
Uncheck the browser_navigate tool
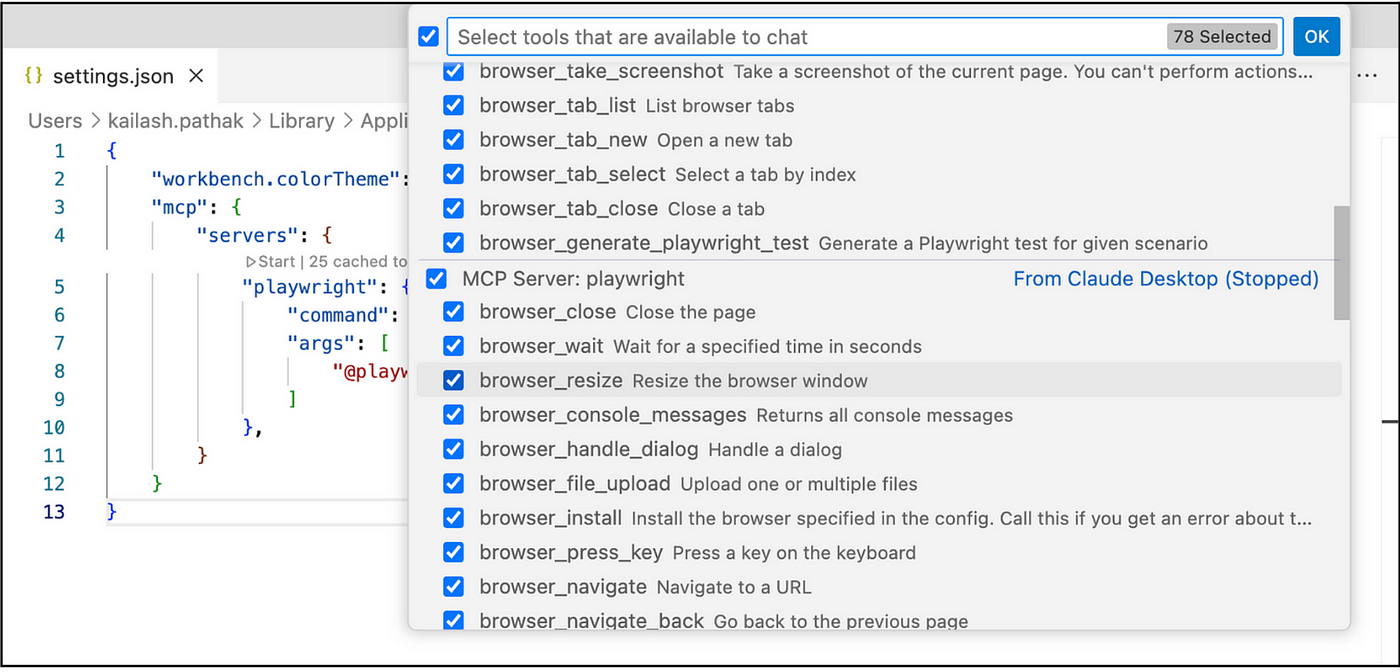453,587
